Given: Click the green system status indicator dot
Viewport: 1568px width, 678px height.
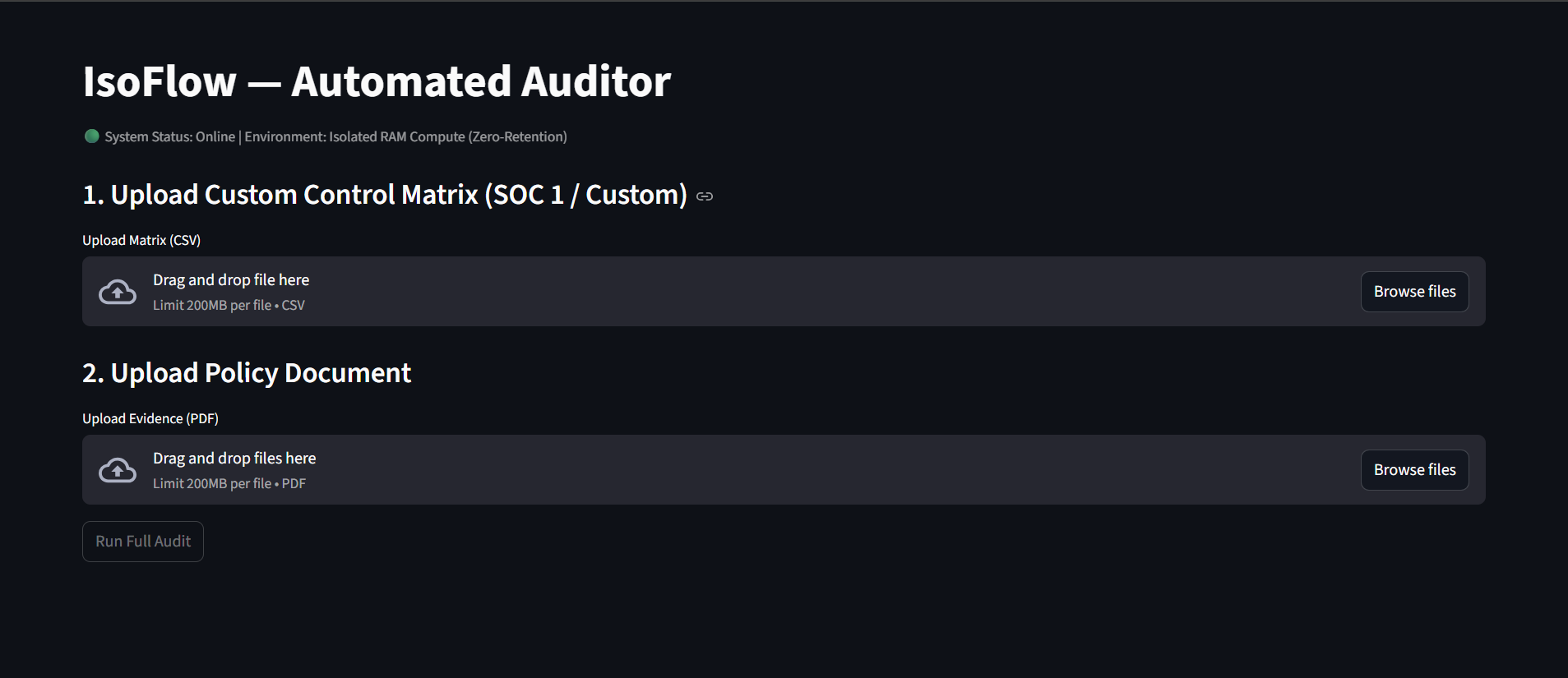Looking at the screenshot, I should click(92, 136).
